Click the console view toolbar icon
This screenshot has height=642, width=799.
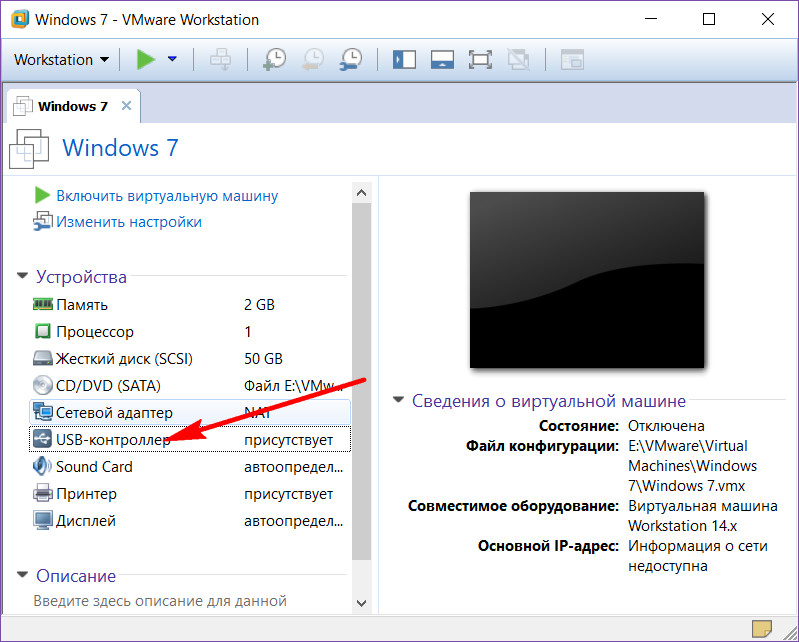coord(572,60)
